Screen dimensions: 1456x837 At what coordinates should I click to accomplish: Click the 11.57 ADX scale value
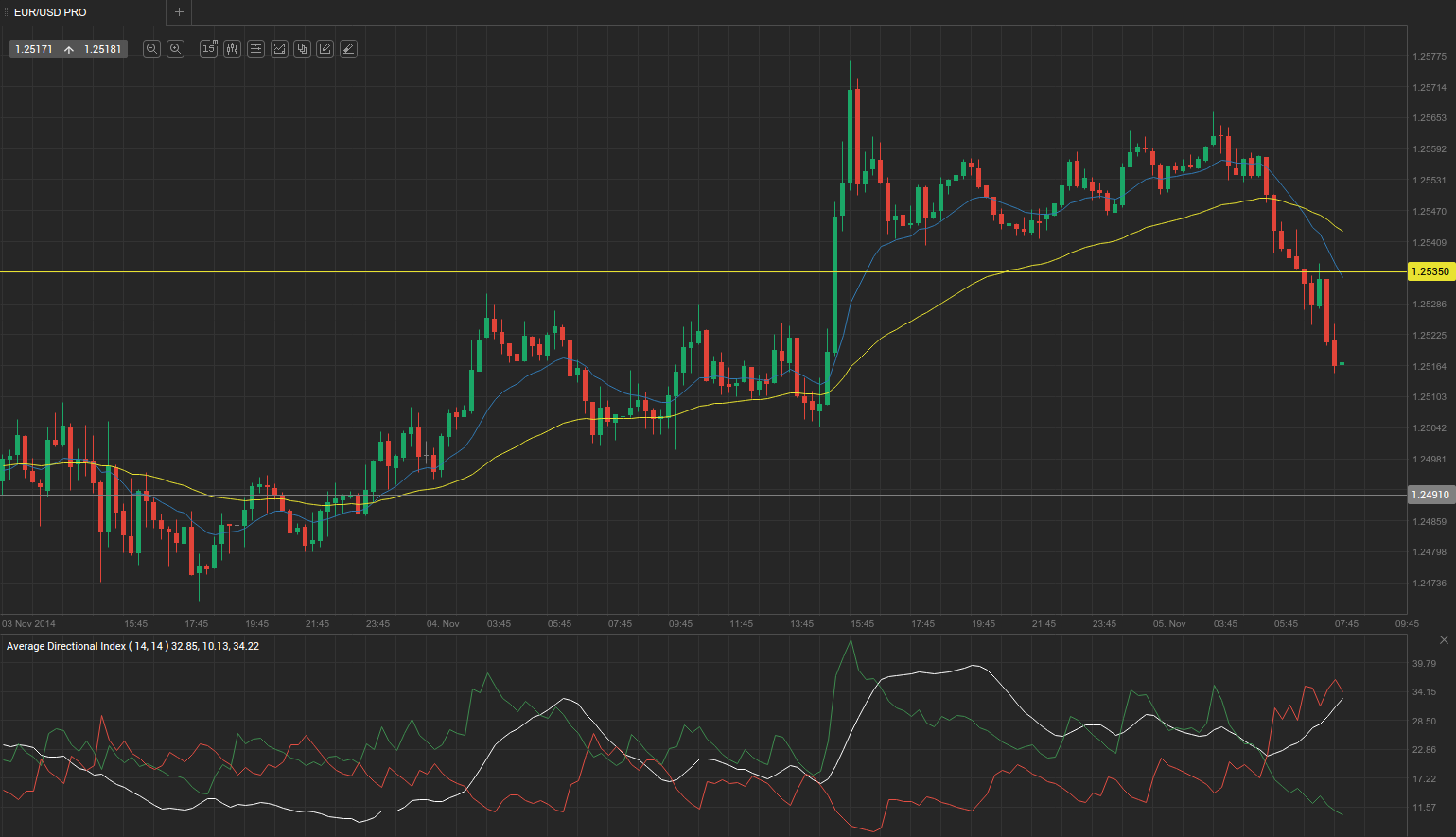1425,808
